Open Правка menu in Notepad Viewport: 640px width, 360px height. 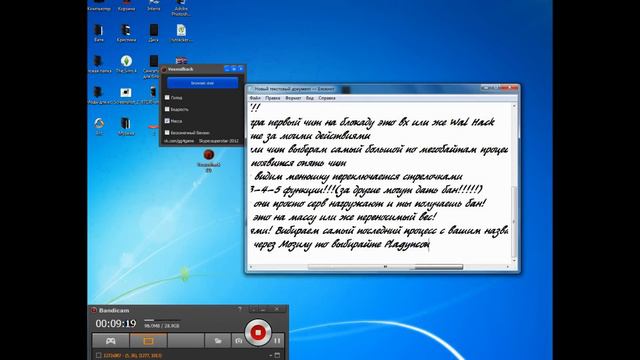(273, 98)
